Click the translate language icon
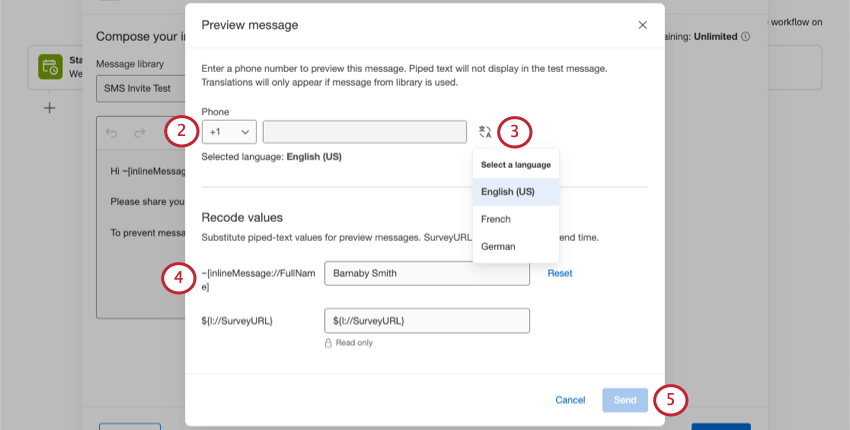 click(x=485, y=132)
